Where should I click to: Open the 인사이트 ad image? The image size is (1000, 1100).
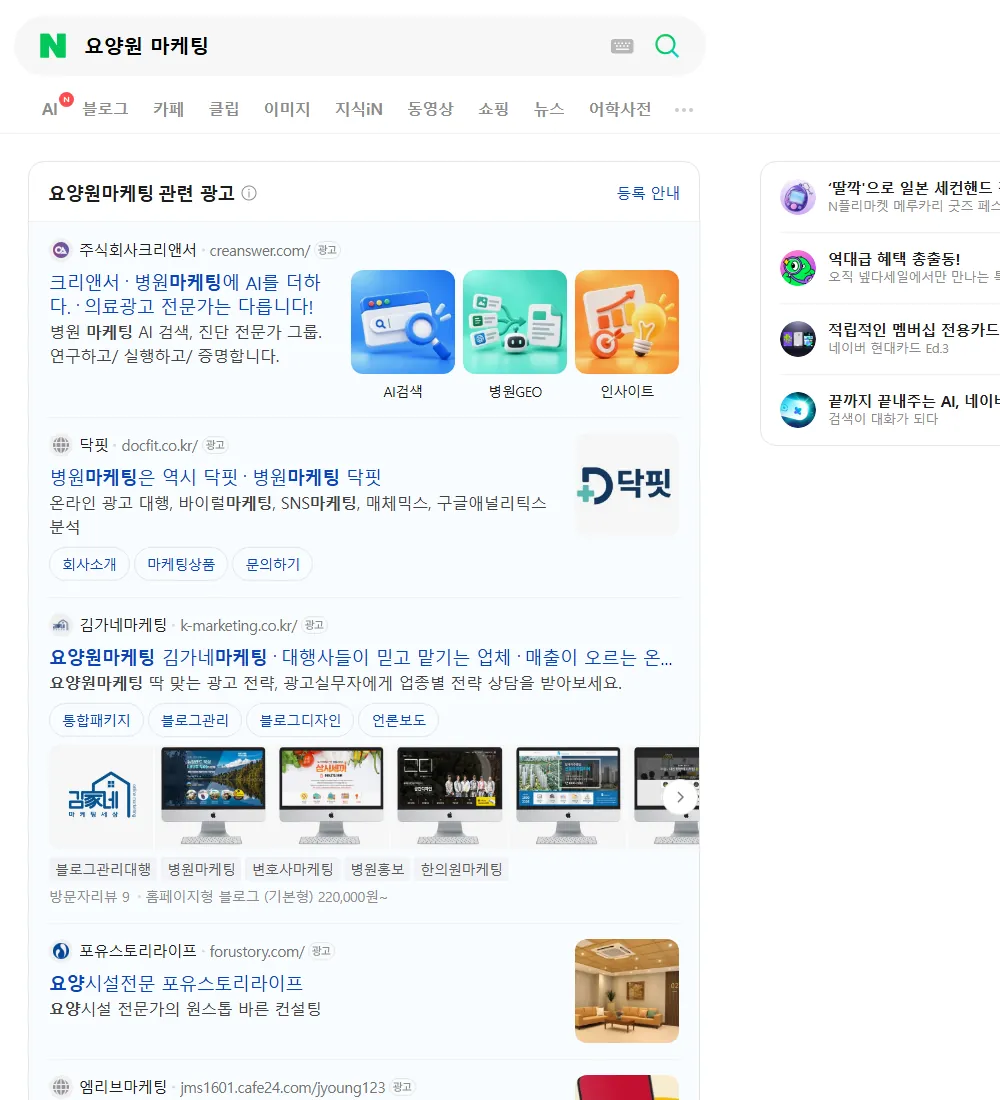(x=627, y=322)
